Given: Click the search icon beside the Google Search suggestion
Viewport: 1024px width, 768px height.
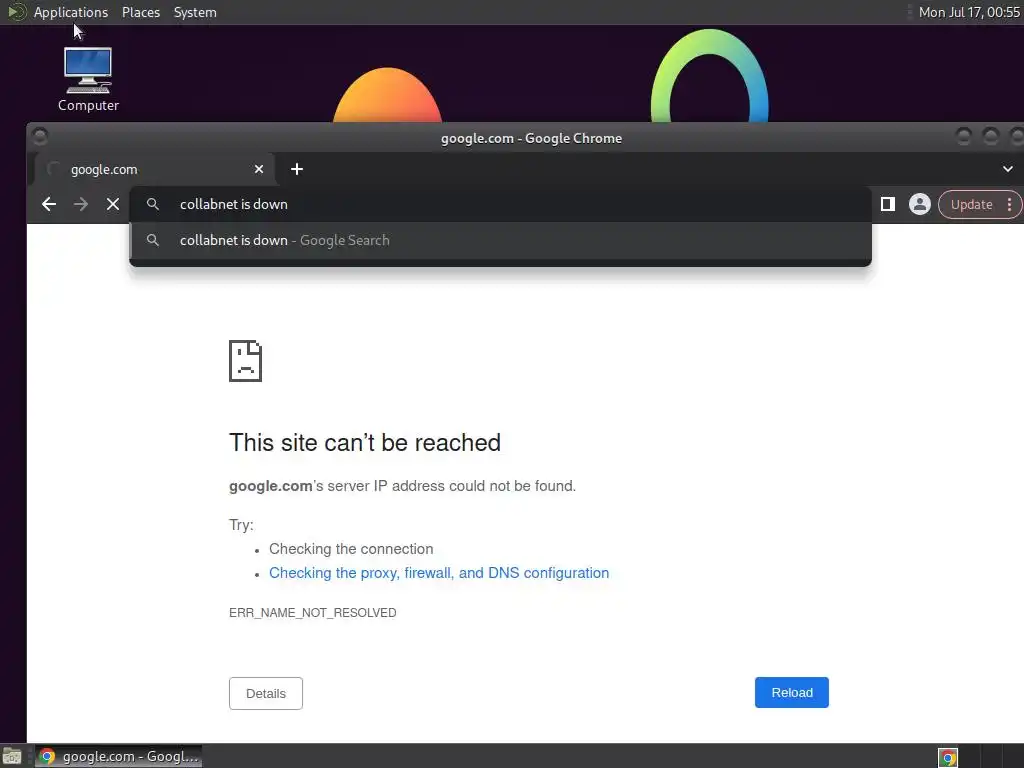Looking at the screenshot, I should [153, 240].
